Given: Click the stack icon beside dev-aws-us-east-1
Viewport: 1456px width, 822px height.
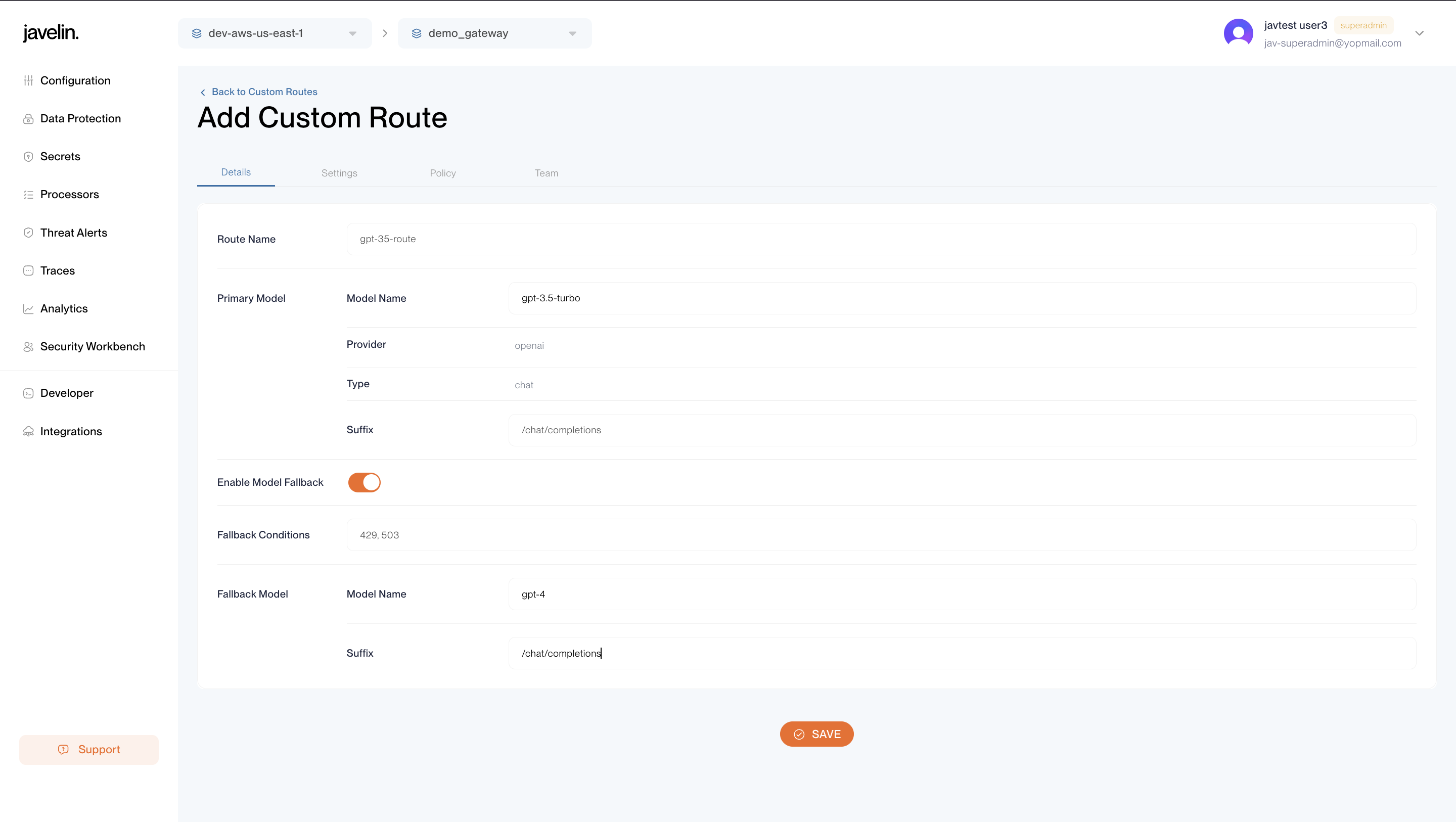Looking at the screenshot, I should [x=197, y=33].
